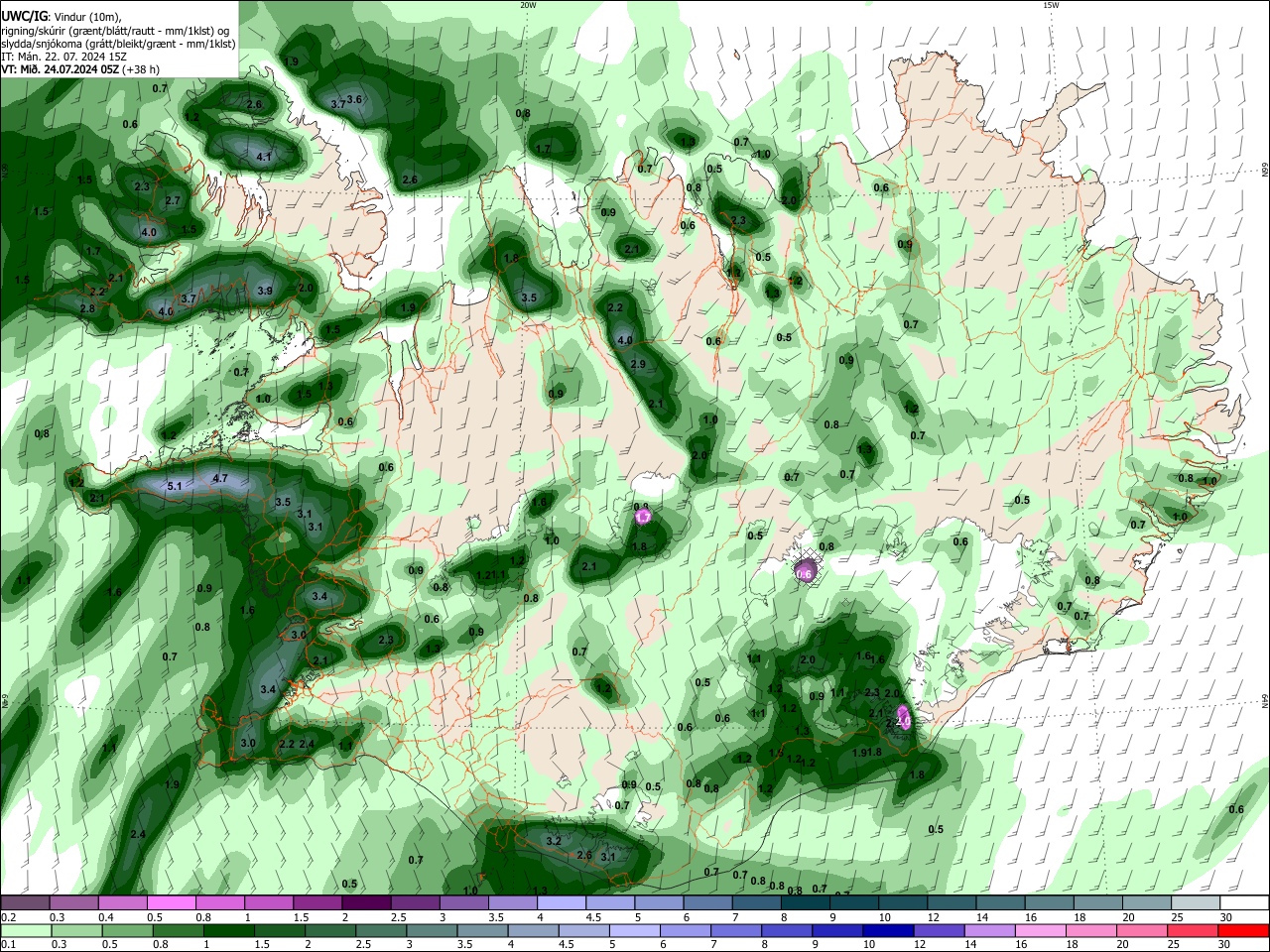The width and height of the screenshot is (1270, 952).
Task: Click the "3.9" precipitation value
Action: [x=265, y=291]
